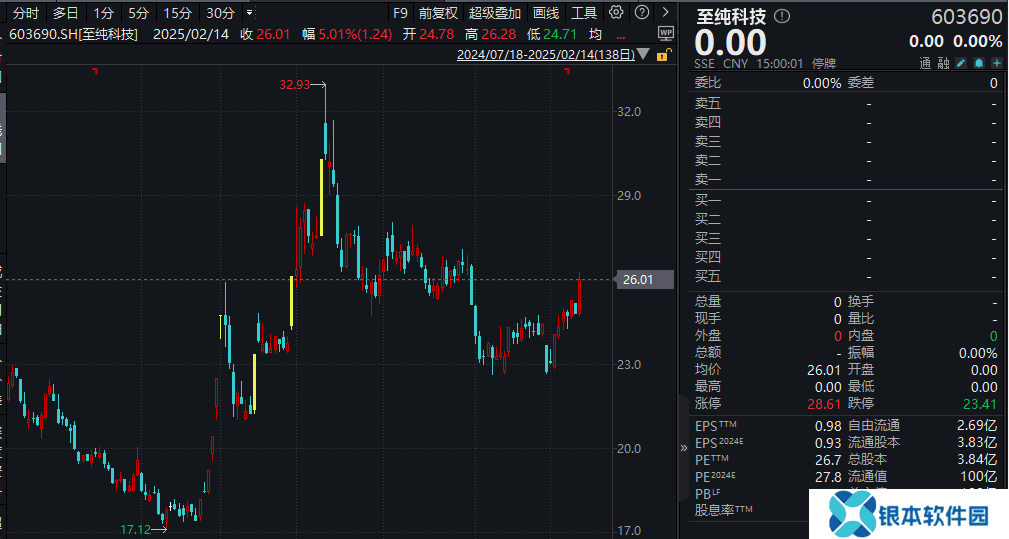This screenshot has height=539, width=1009.
Task: Click the F9 button
Action: (400, 13)
